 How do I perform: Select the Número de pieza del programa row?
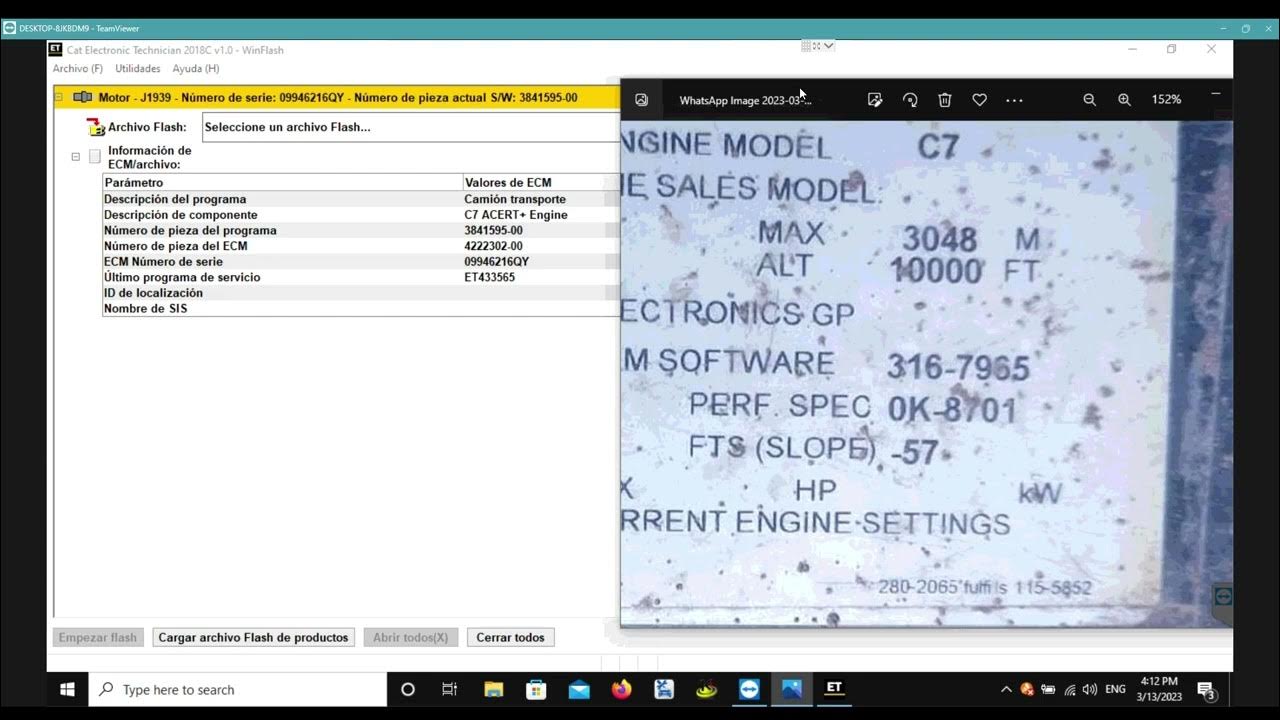click(361, 230)
